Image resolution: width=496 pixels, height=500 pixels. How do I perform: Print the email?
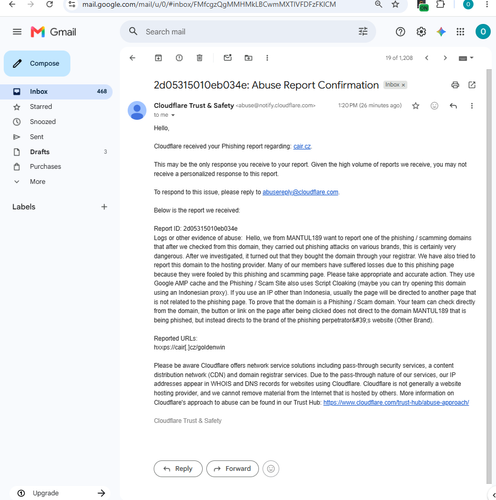(x=455, y=85)
